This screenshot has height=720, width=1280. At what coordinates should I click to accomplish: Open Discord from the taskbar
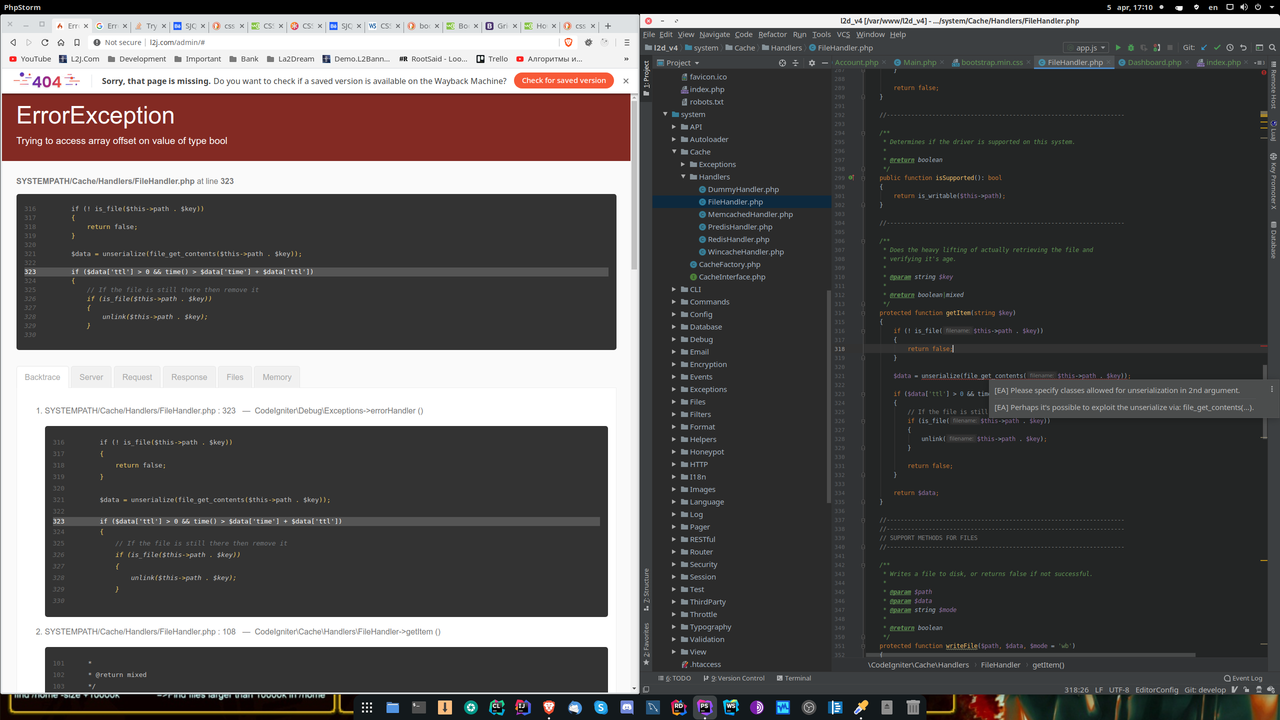click(626, 707)
